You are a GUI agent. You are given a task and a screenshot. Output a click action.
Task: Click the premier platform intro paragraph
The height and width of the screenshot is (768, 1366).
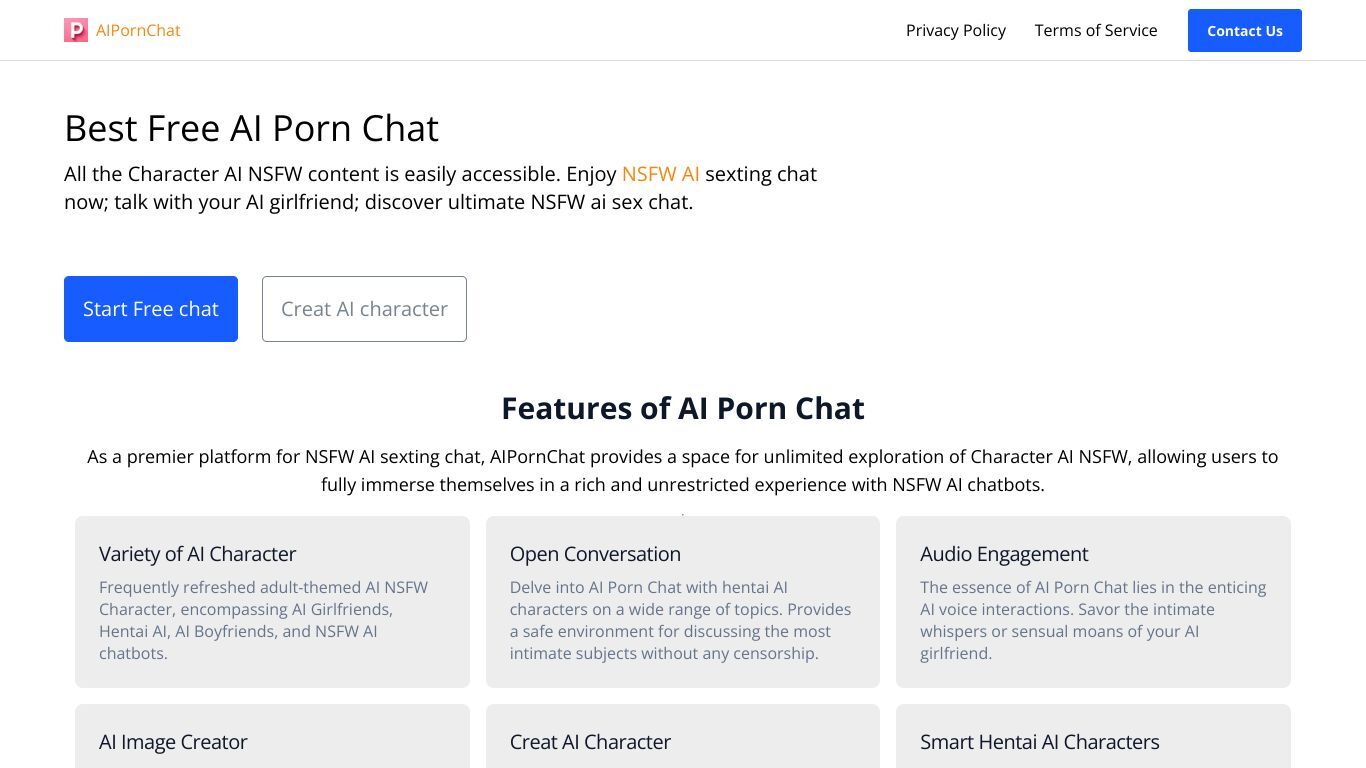click(683, 471)
